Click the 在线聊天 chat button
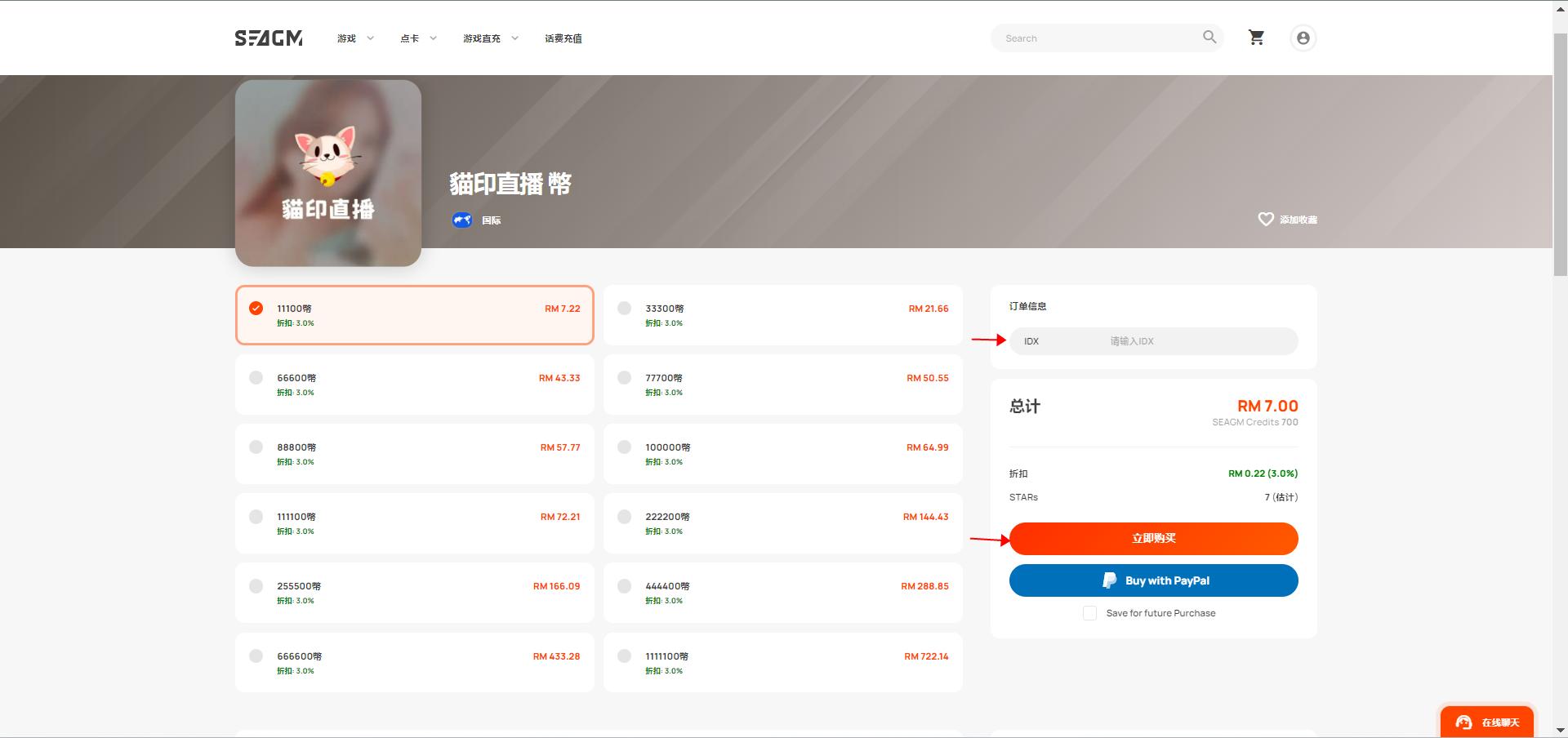Screen dimensions: 1568x738 1487,722
